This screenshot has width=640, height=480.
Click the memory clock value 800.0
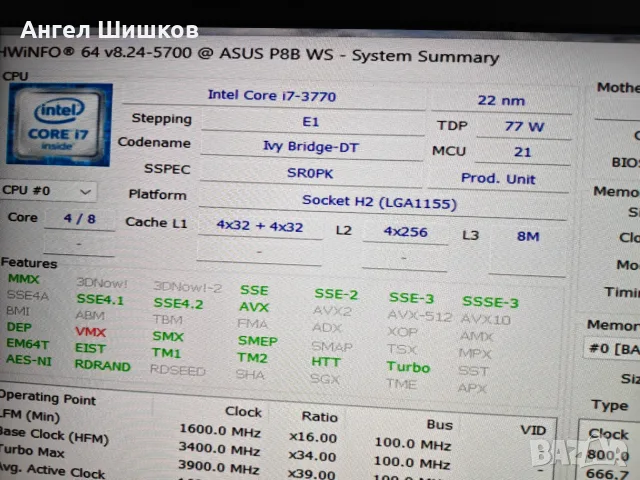click(x=607, y=455)
